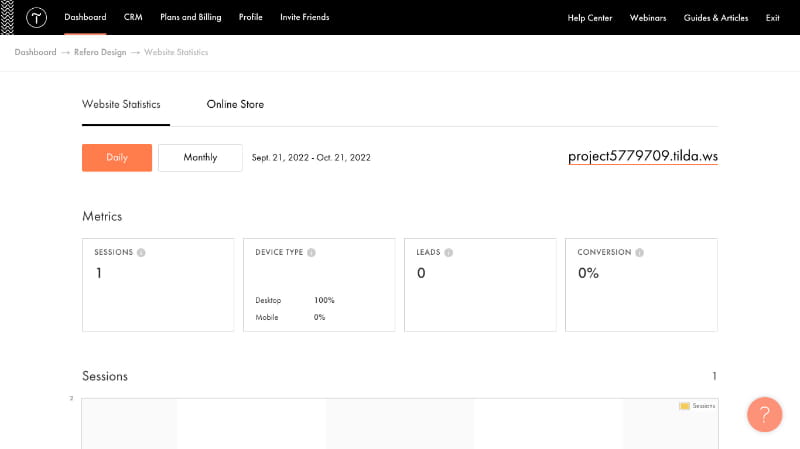
Task: Switch to Daily statistics view
Action: pyautogui.click(x=117, y=158)
